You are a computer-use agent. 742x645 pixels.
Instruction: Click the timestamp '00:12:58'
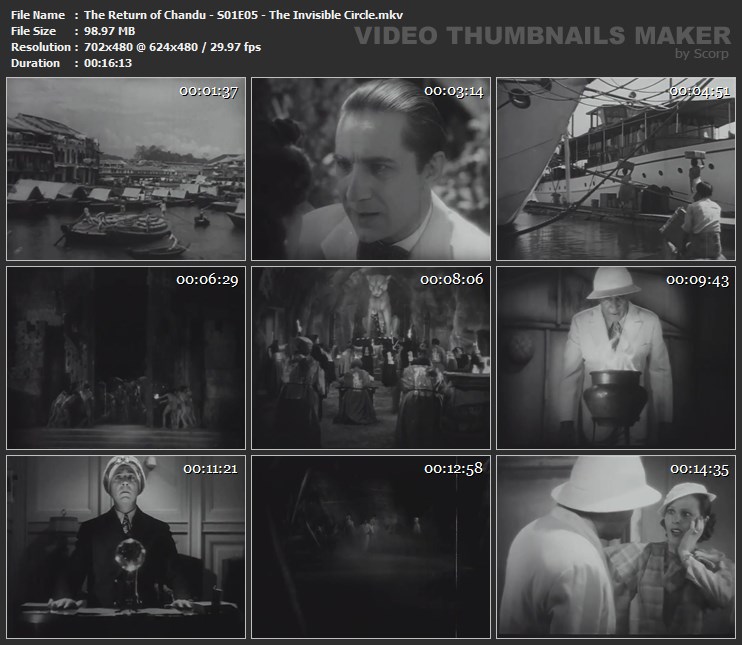click(x=453, y=469)
